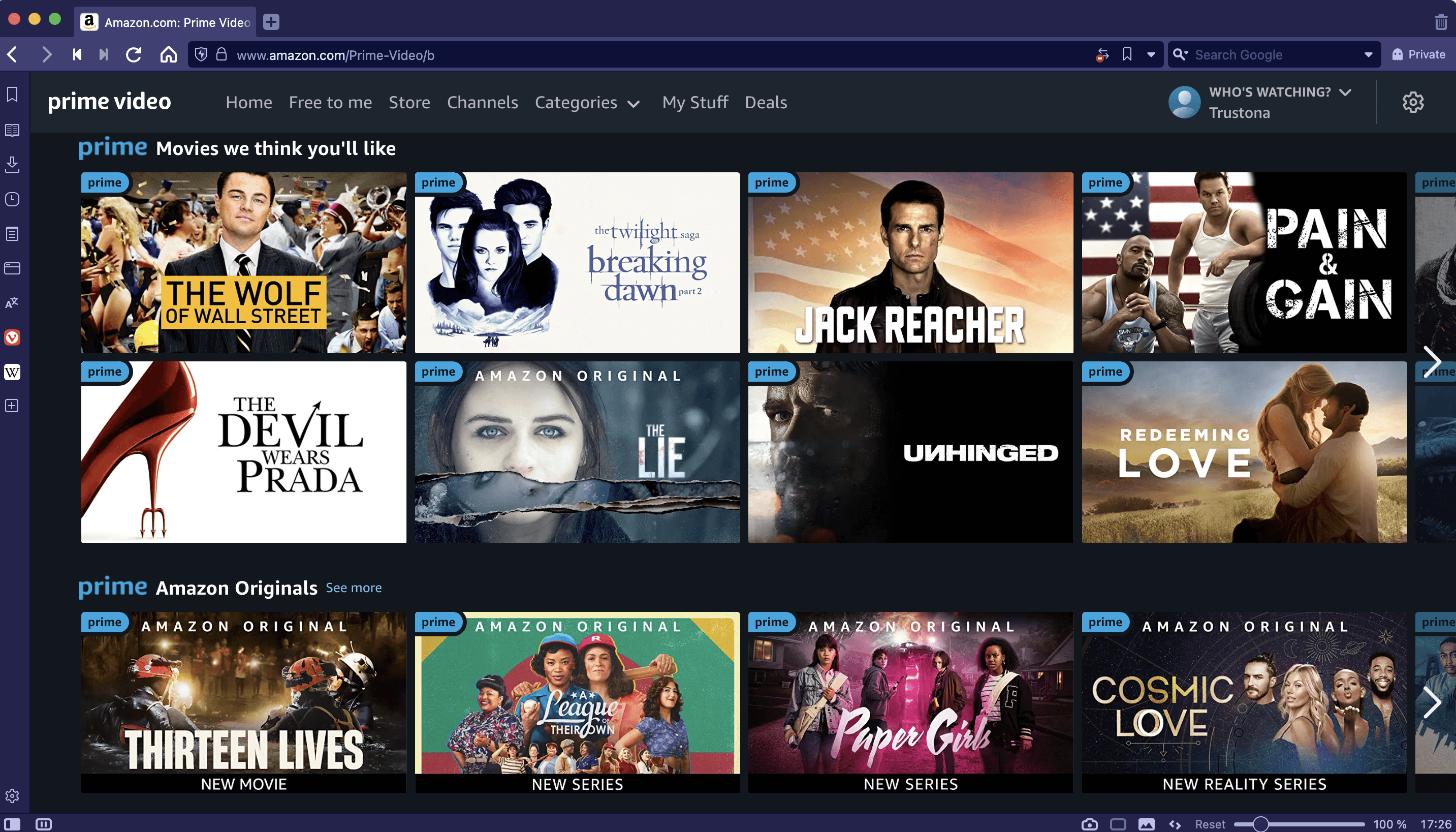Click See more for Amazon Originals
This screenshot has width=1456, height=832.
354,588
